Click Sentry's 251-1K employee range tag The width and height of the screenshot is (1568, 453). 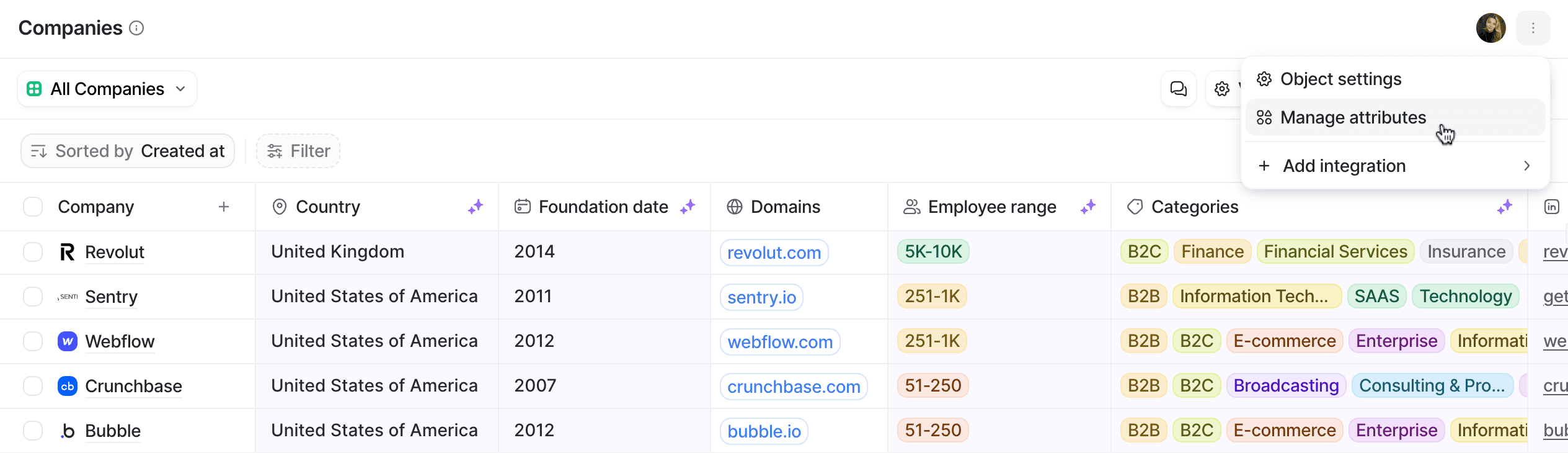point(932,296)
